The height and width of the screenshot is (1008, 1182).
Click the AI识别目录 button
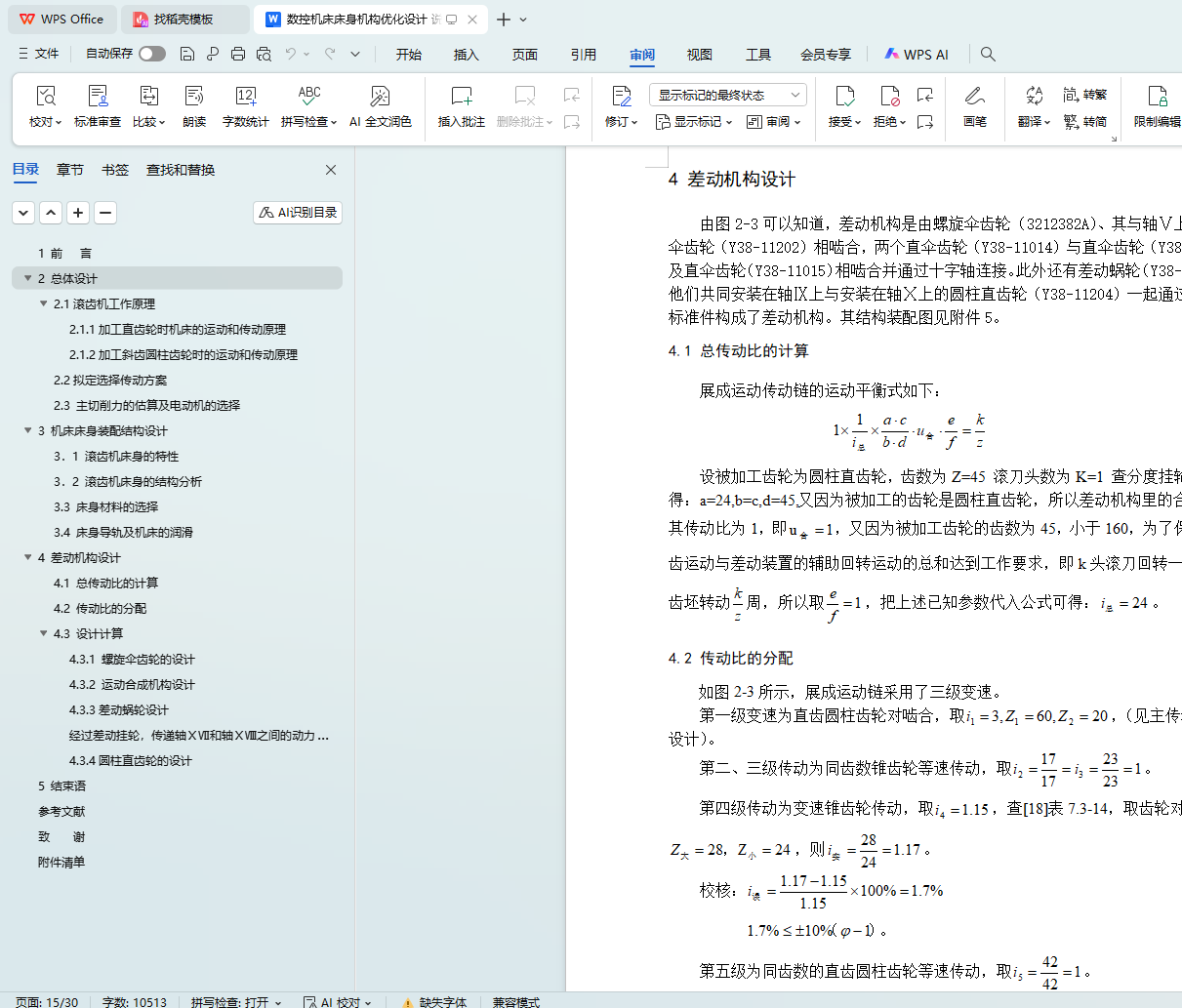[298, 213]
